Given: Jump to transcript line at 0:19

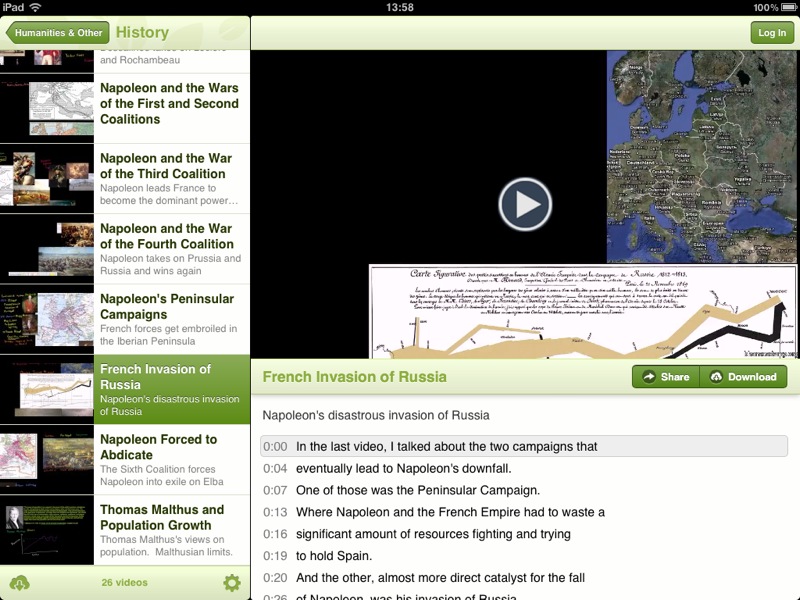Looking at the screenshot, I should click(x=524, y=556).
